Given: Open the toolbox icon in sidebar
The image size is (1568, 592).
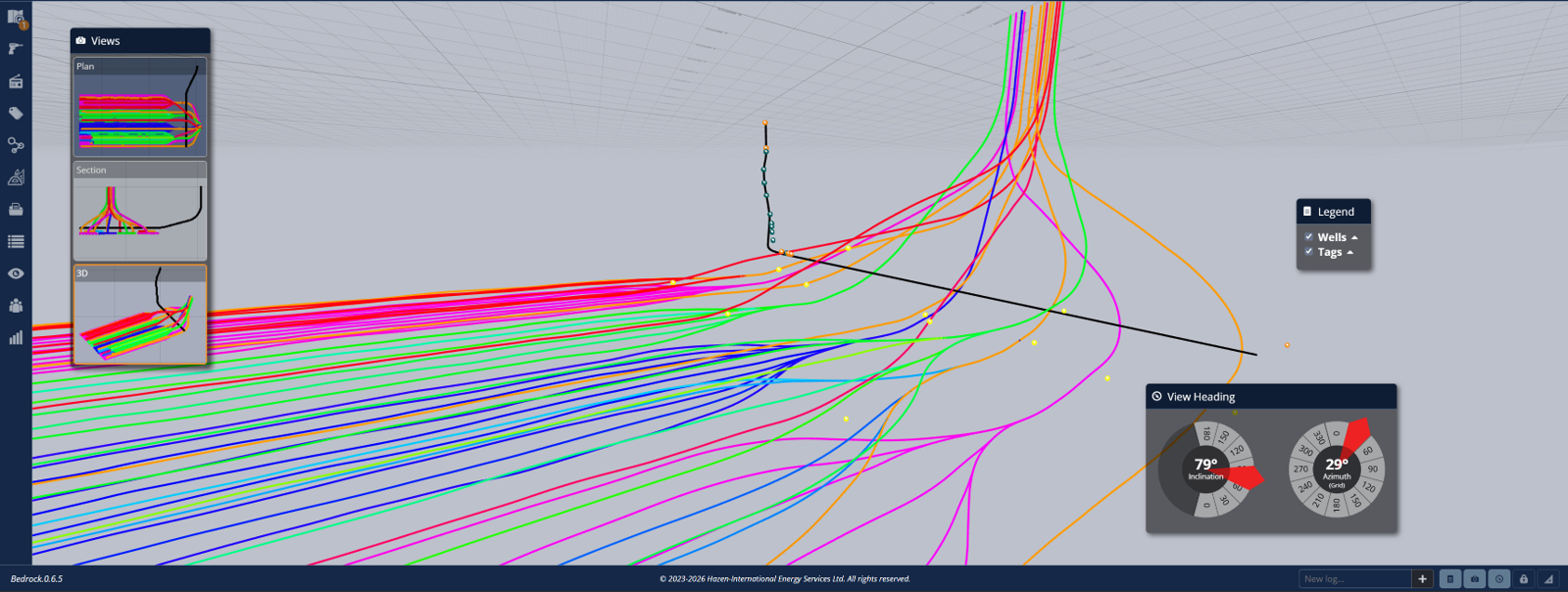Looking at the screenshot, I should 16,210.
